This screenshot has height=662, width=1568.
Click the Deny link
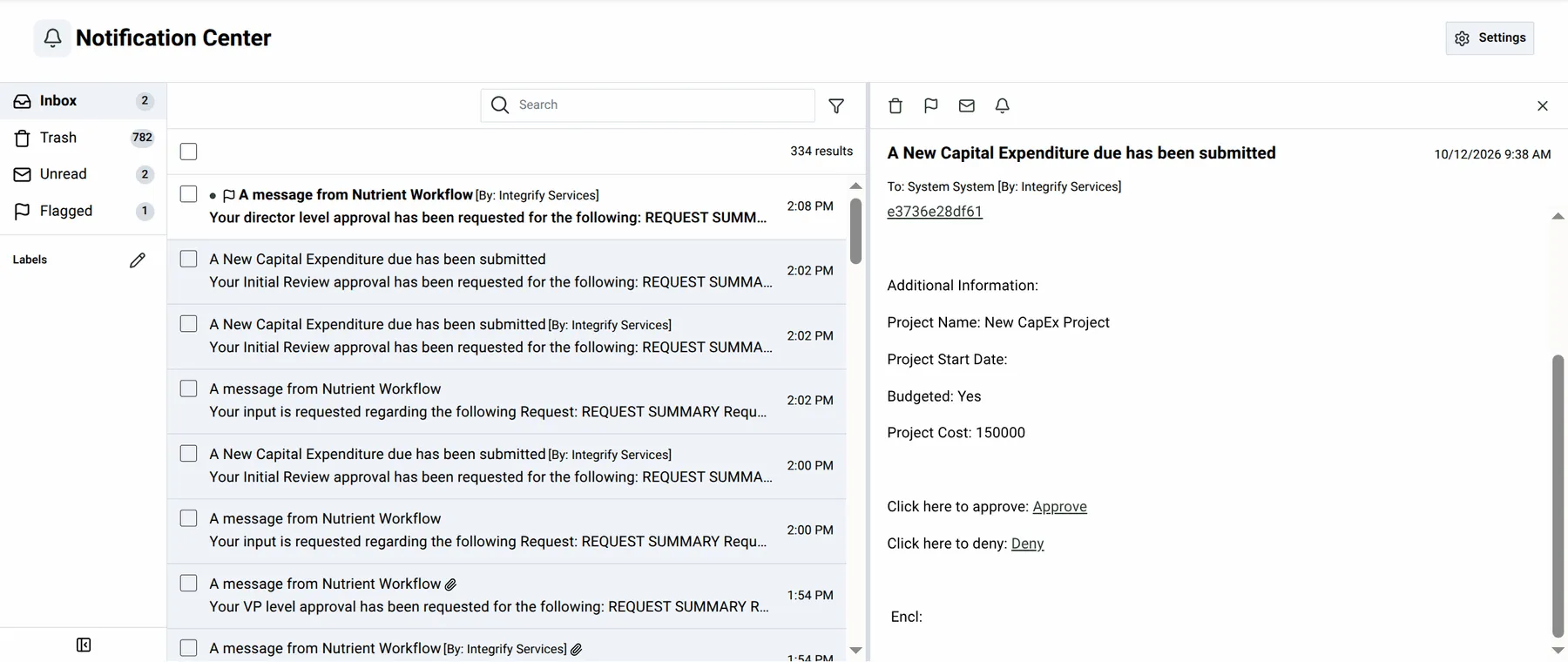coord(1027,544)
